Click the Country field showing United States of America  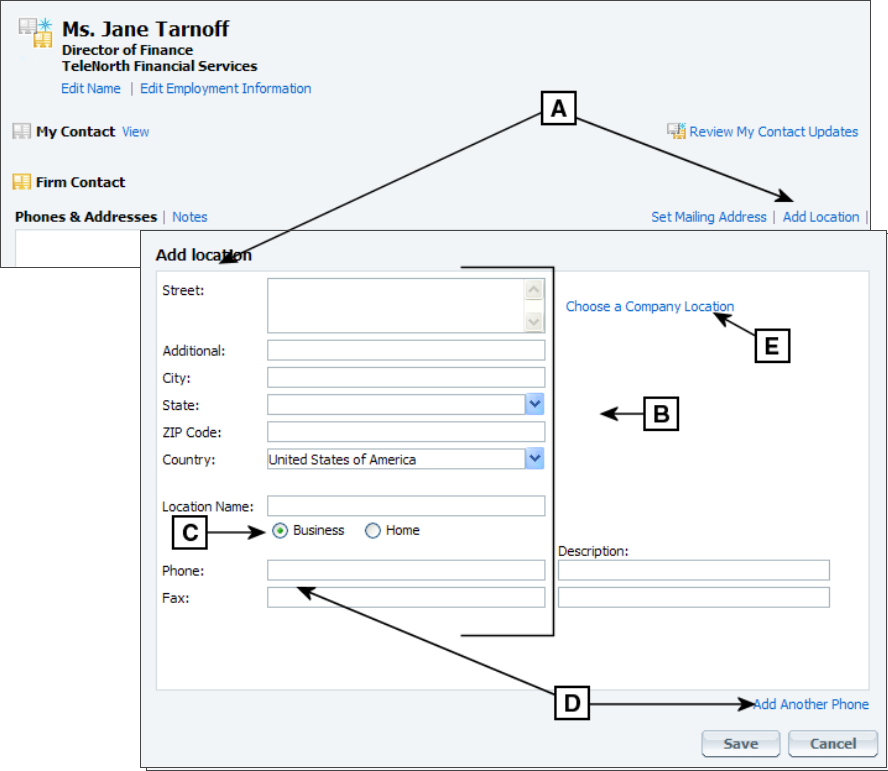[x=396, y=459]
